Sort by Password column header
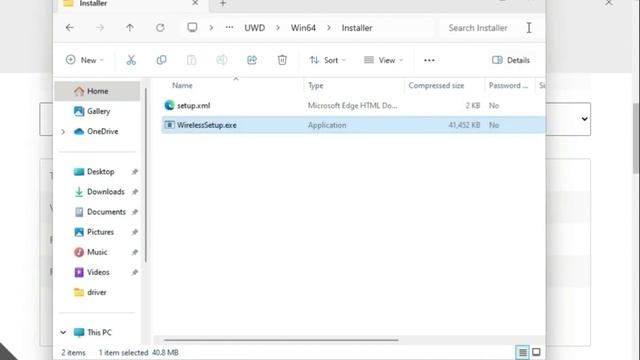The height and width of the screenshot is (360, 640). pyautogui.click(x=508, y=85)
